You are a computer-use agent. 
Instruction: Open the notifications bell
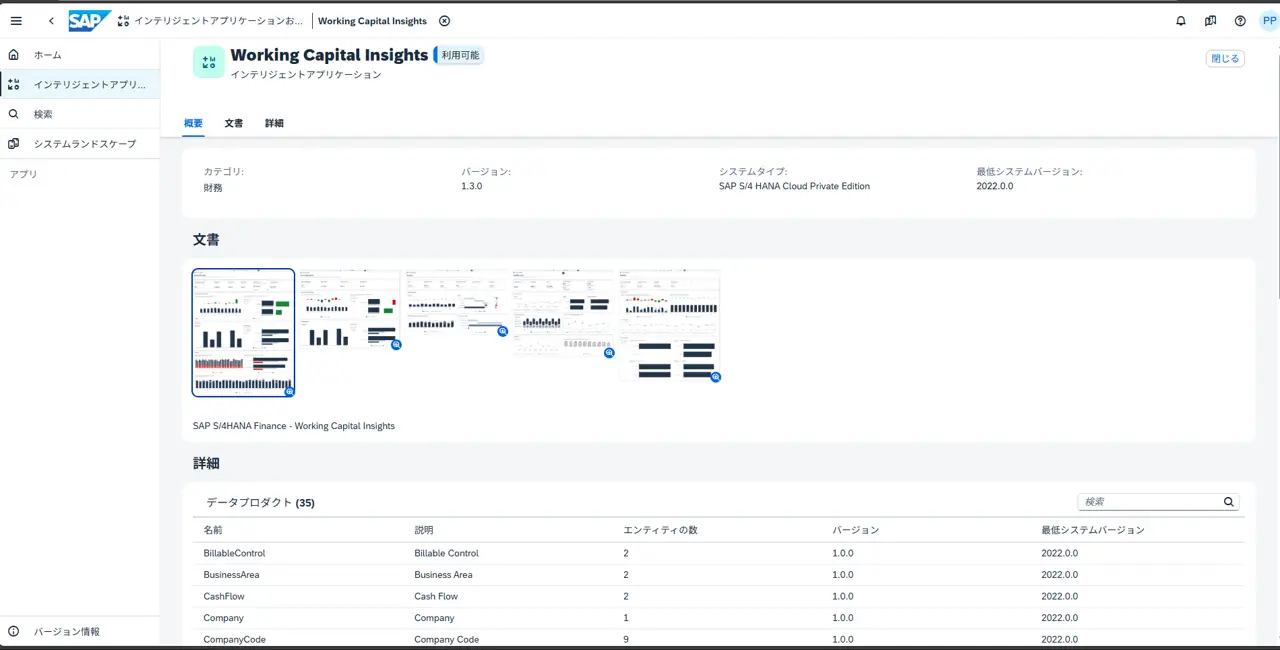(1181, 21)
